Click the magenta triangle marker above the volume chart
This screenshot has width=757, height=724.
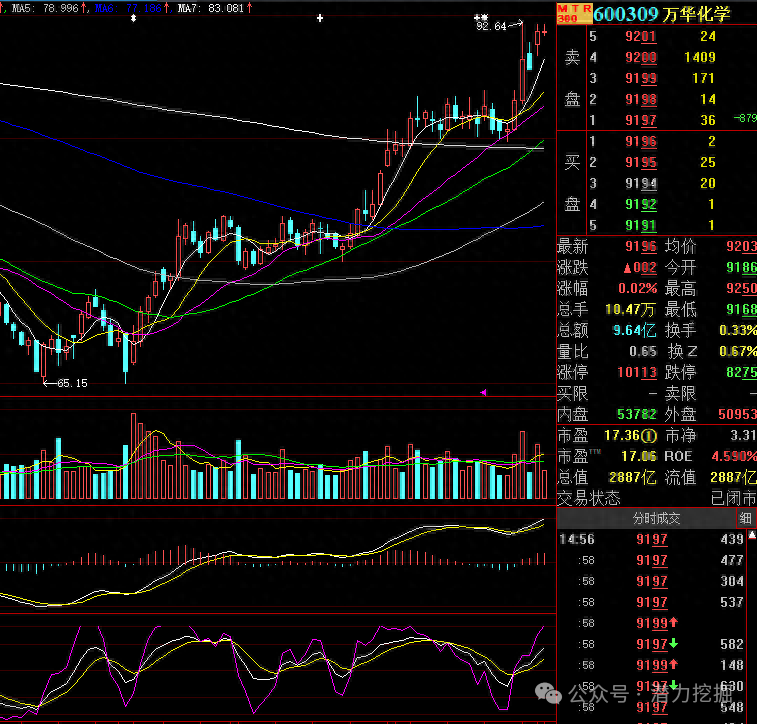[x=483, y=392]
